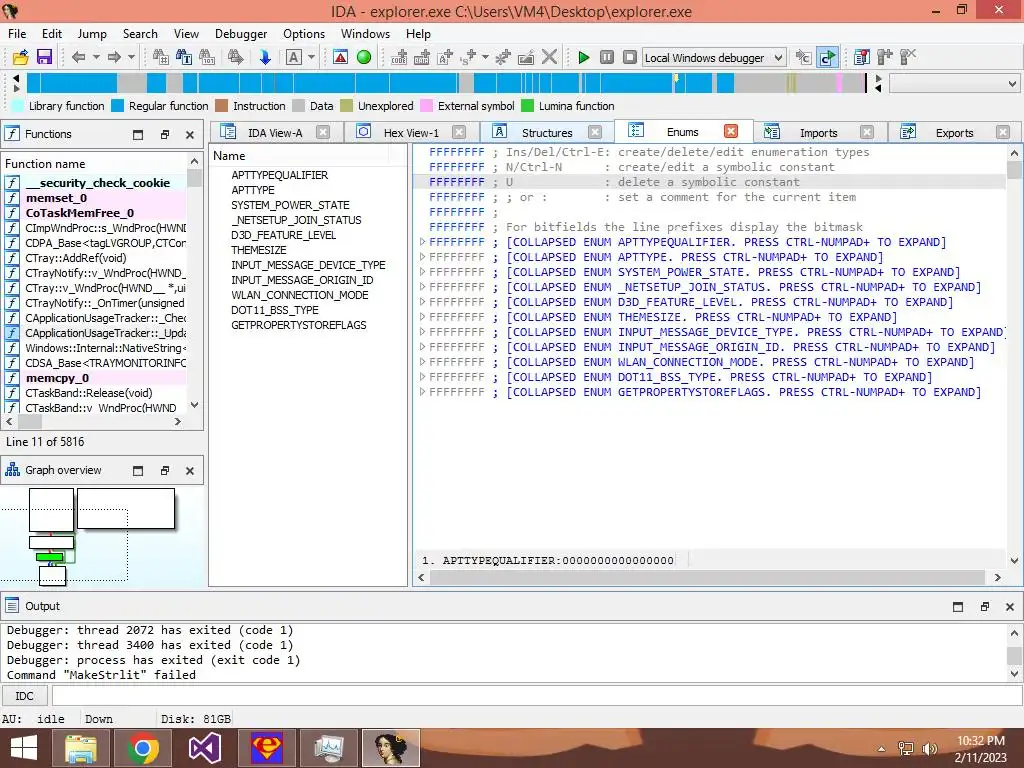
Task: Switch to the Structures tab
Action: 547,133
